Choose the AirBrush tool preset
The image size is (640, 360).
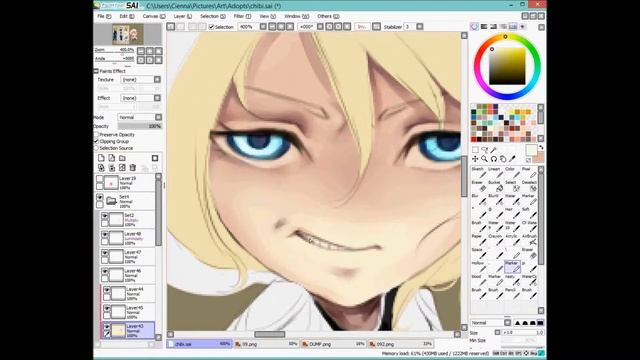coord(529,240)
